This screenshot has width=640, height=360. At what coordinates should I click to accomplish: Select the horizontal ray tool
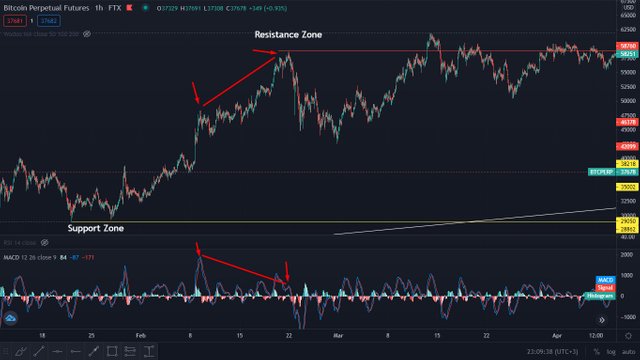coord(76,351)
